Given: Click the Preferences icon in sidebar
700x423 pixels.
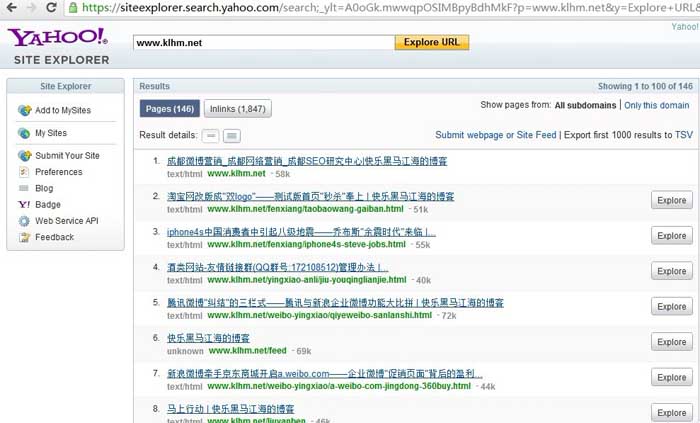Looking at the screenshot, I should [24, 172].
